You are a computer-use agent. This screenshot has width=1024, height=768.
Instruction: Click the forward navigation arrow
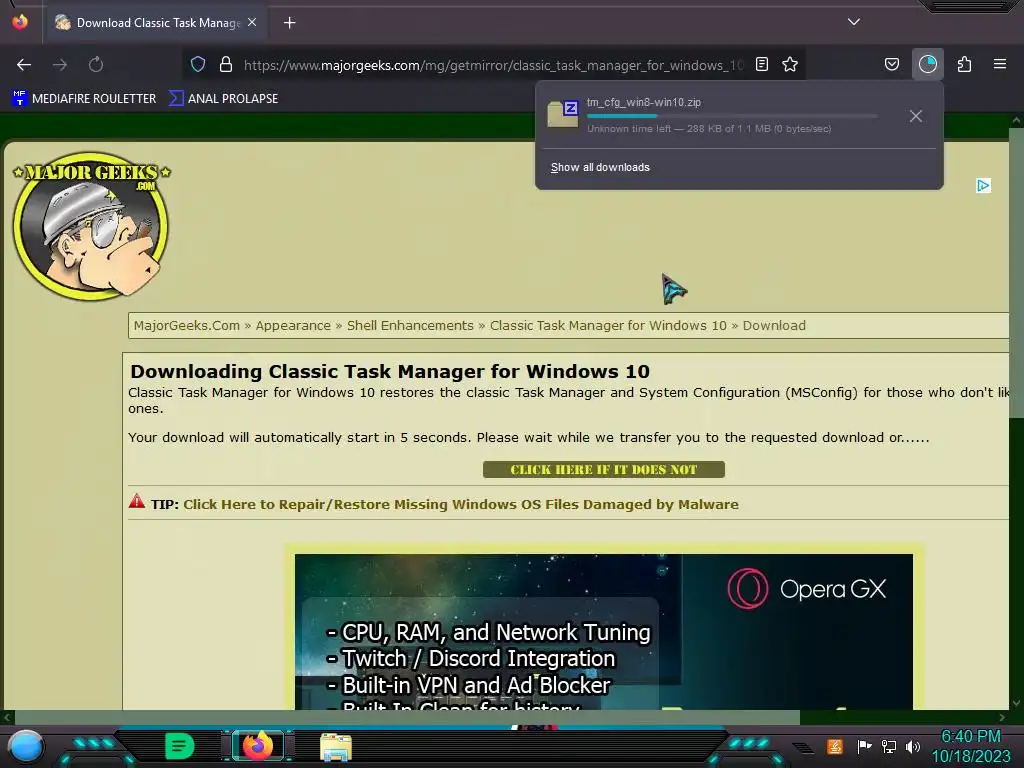pyautogui.click(x=60, y=65)
